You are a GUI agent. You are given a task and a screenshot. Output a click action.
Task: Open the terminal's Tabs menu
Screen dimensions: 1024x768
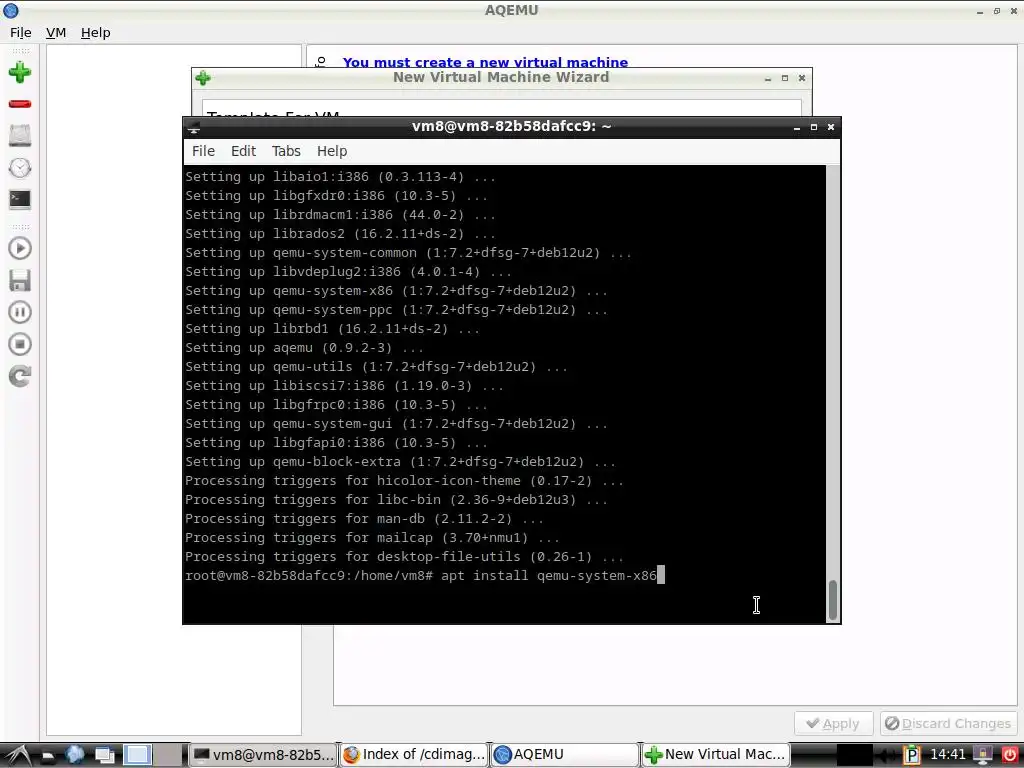click(286, 151)
